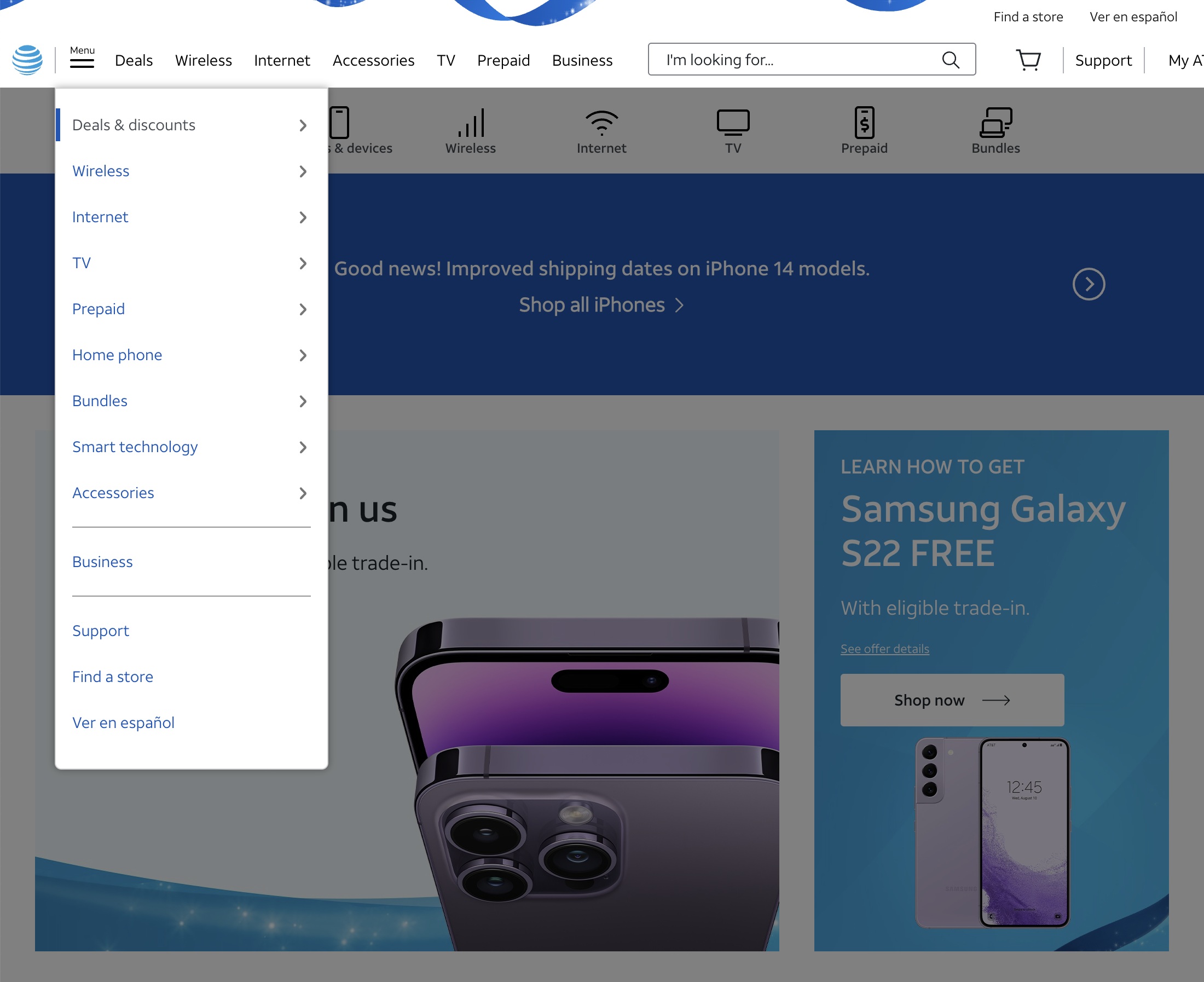The height and width of the screenshot is (982, 1204).
Task: Click the hamburger Menu icon
Action: click(83, 62)
